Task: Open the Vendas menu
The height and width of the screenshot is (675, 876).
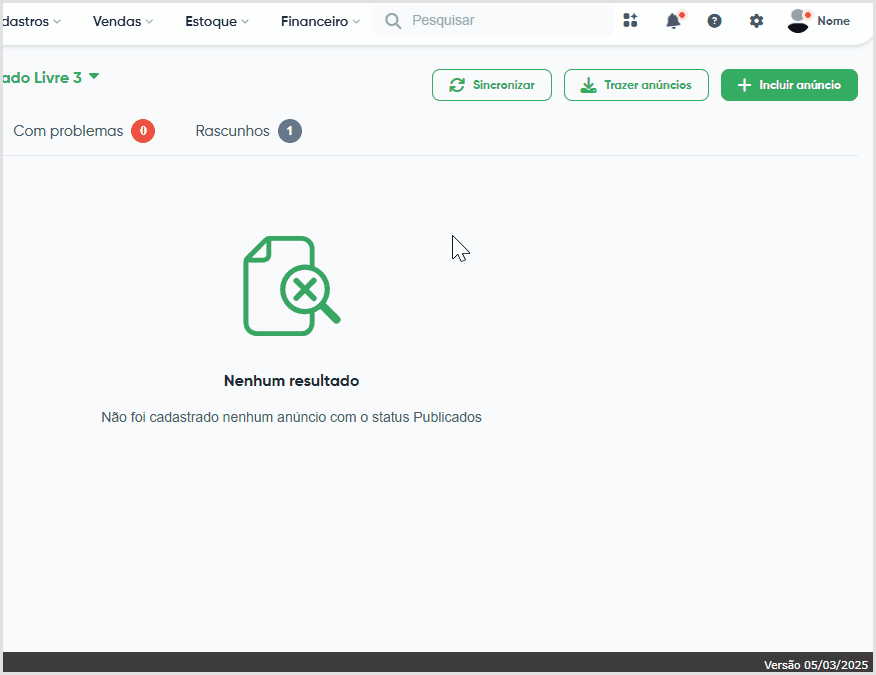Action: click(x=122, y=21)
